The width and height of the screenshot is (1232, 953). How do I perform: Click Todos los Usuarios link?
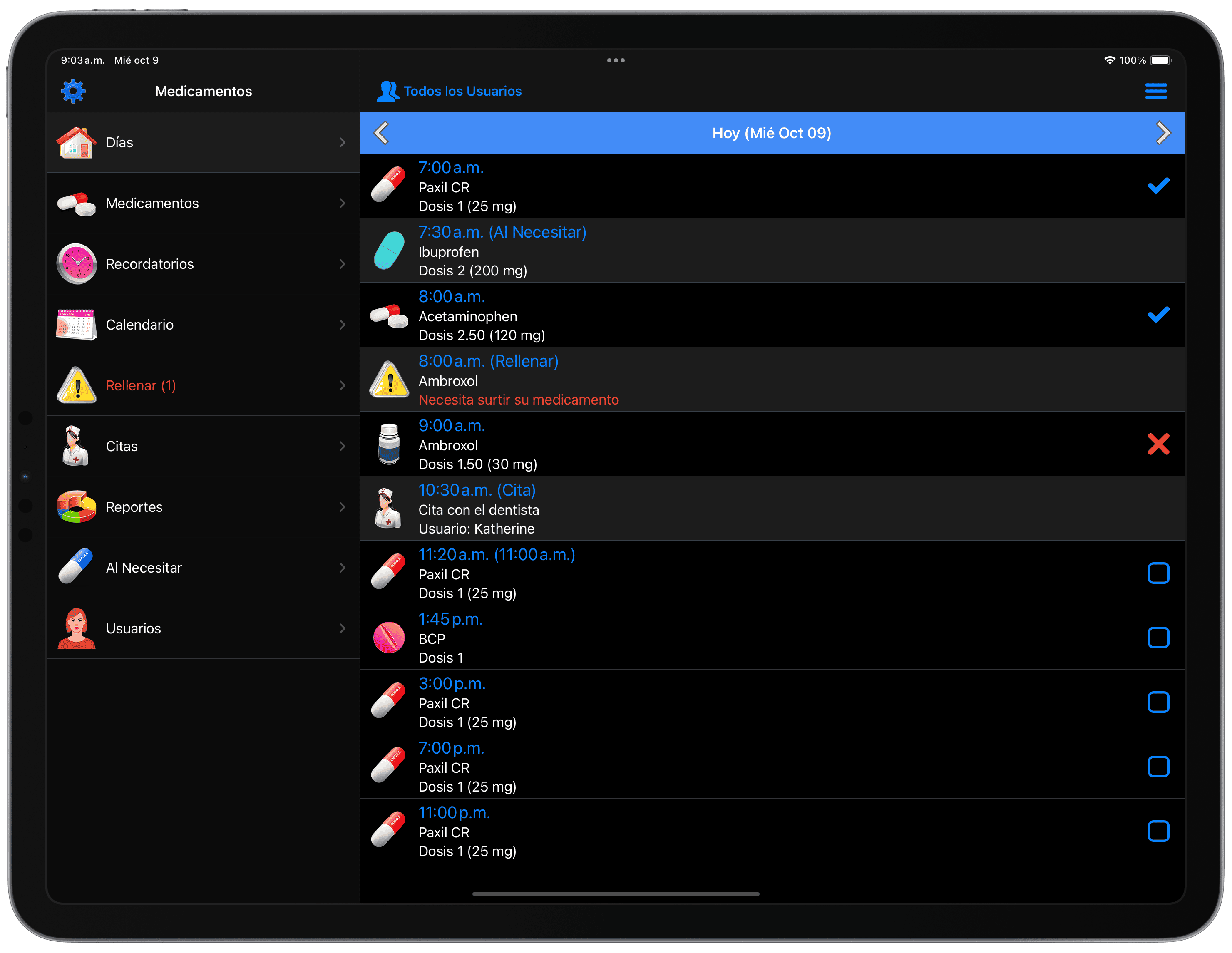click(462, 92)
